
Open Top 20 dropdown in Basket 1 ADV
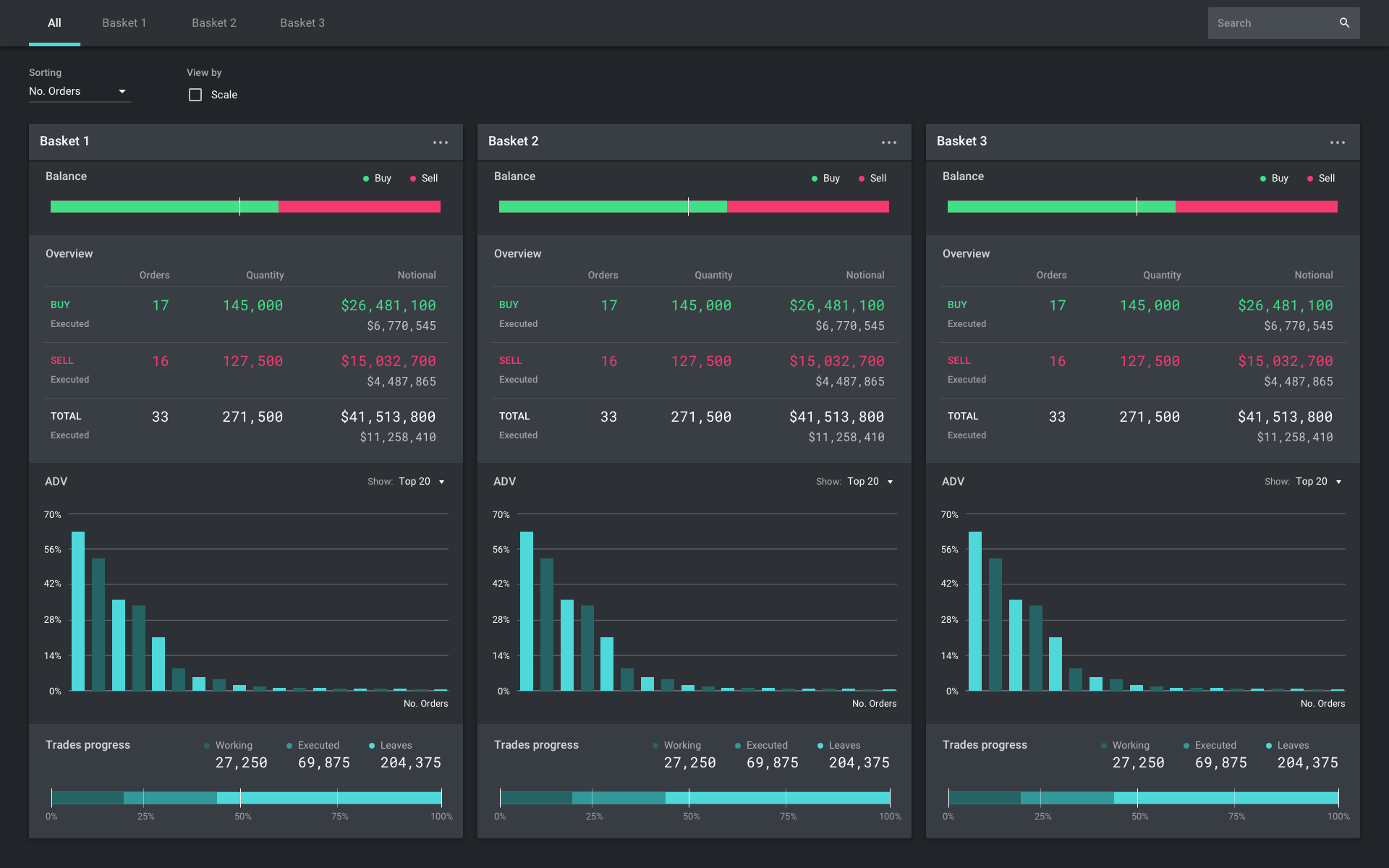[422, 482]
